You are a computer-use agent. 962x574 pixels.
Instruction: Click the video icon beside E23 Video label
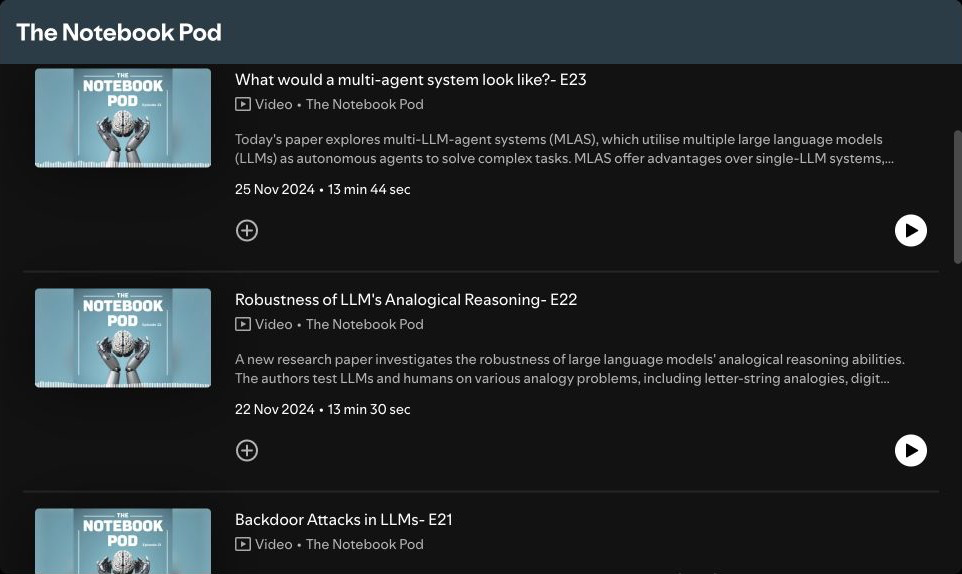pyautogui.click(x=243, y=104)
